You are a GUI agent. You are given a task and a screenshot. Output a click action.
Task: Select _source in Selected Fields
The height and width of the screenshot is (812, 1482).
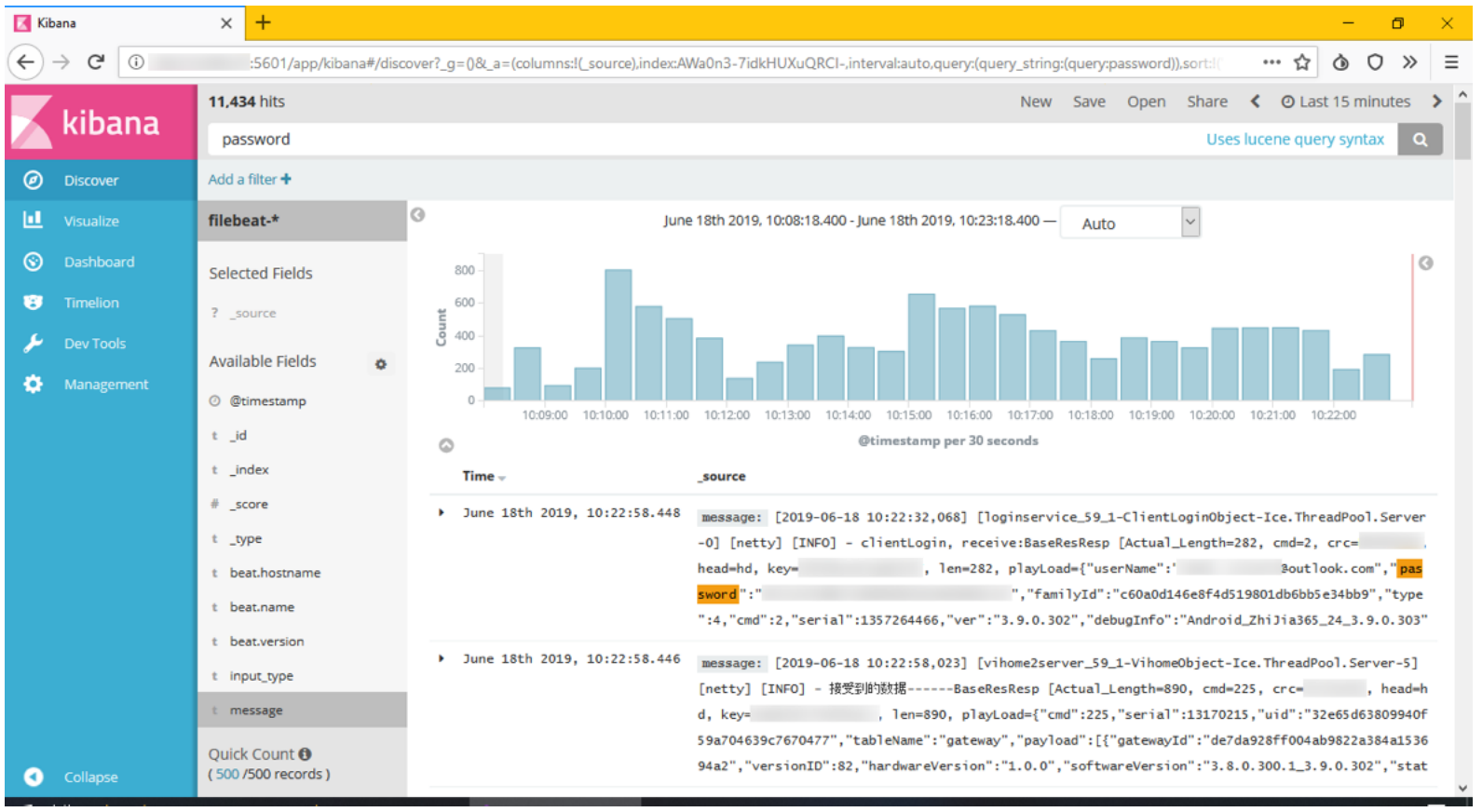pos(254,314)
